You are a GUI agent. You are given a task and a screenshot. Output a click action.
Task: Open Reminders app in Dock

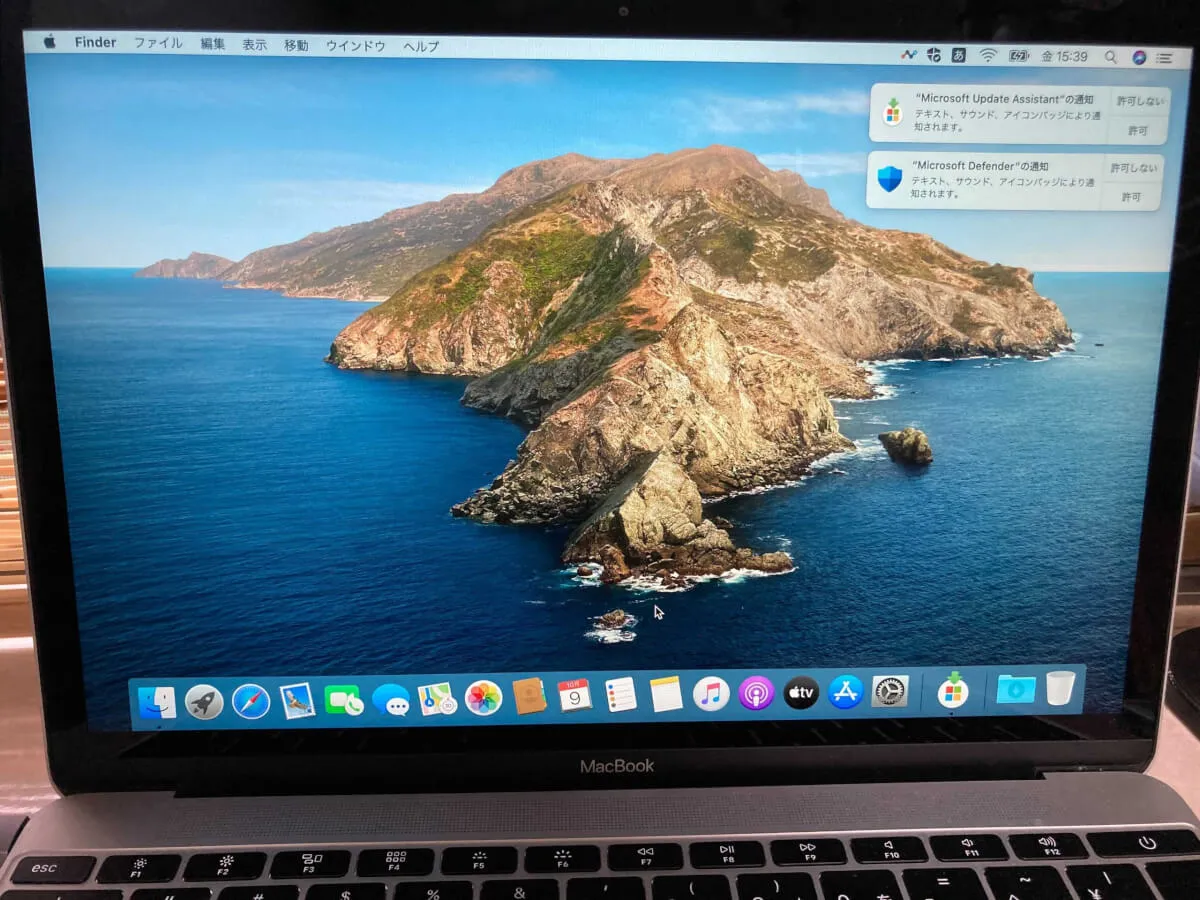621,694
